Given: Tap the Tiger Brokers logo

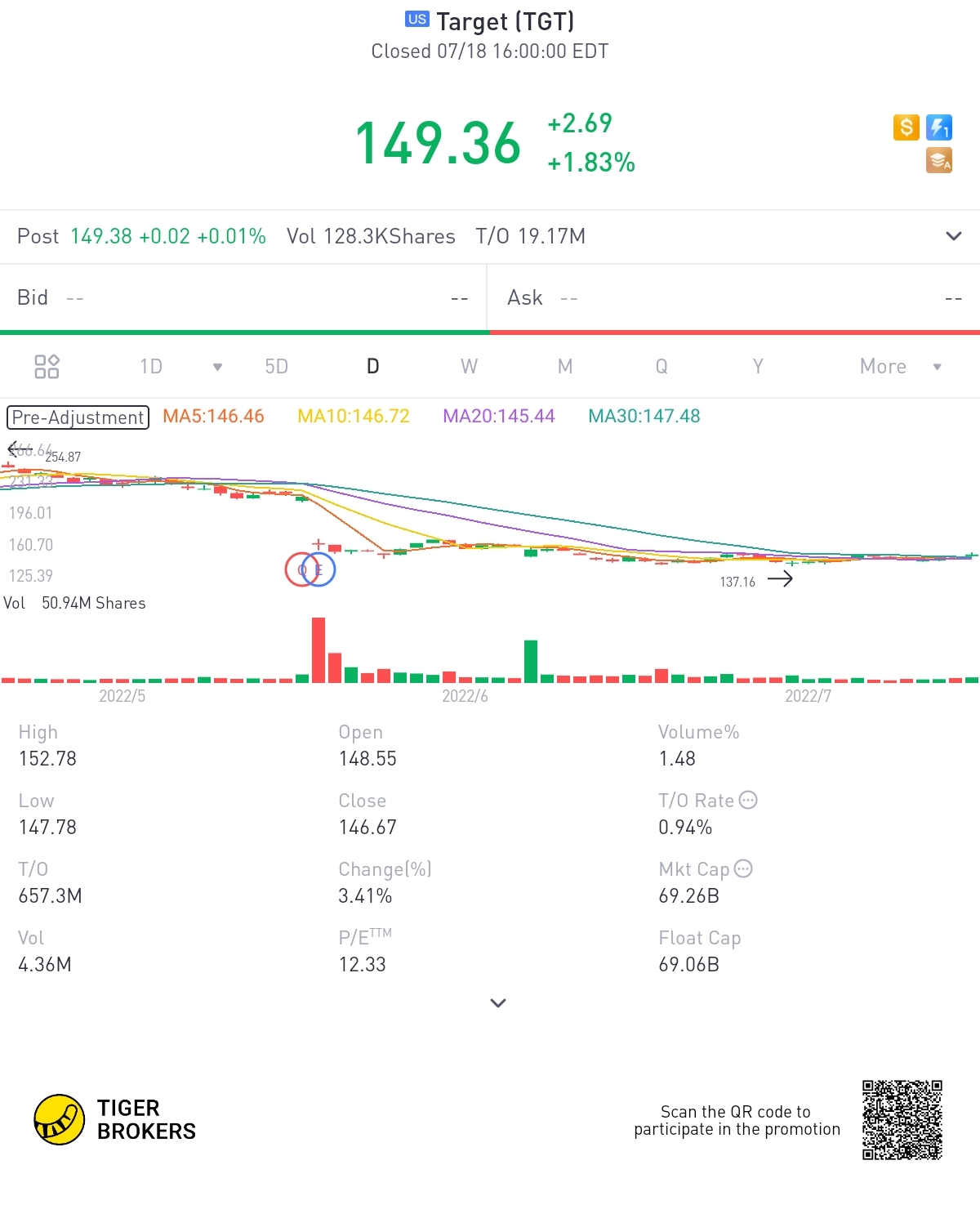Looking at the screenshot, I should coord(115,1119).
